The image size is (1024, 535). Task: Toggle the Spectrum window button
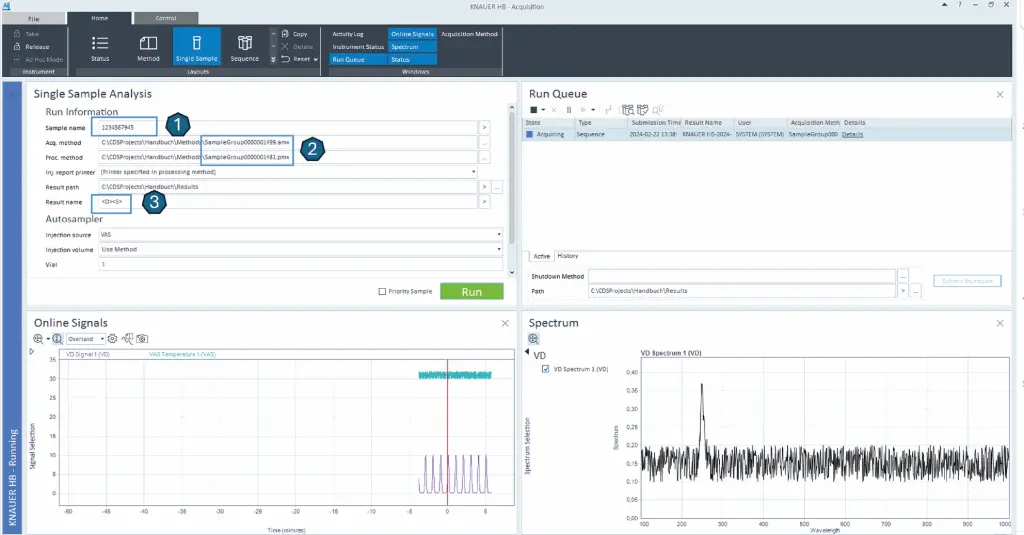pos(412,47)
